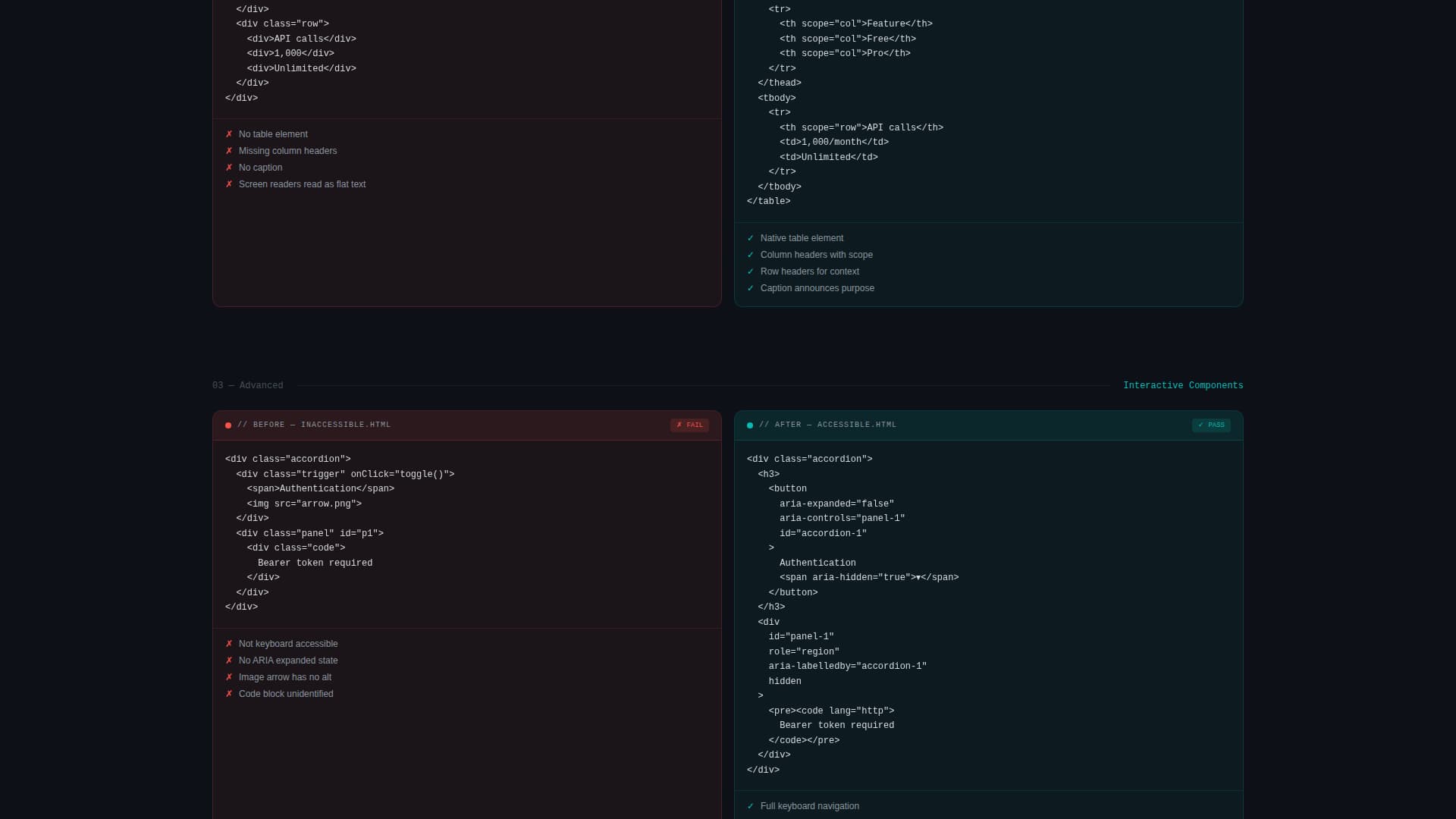Viewport: 1456px width, 819px height.
Task: Click the red status dot in the BEFORE header
Action: tap(228, 425)
